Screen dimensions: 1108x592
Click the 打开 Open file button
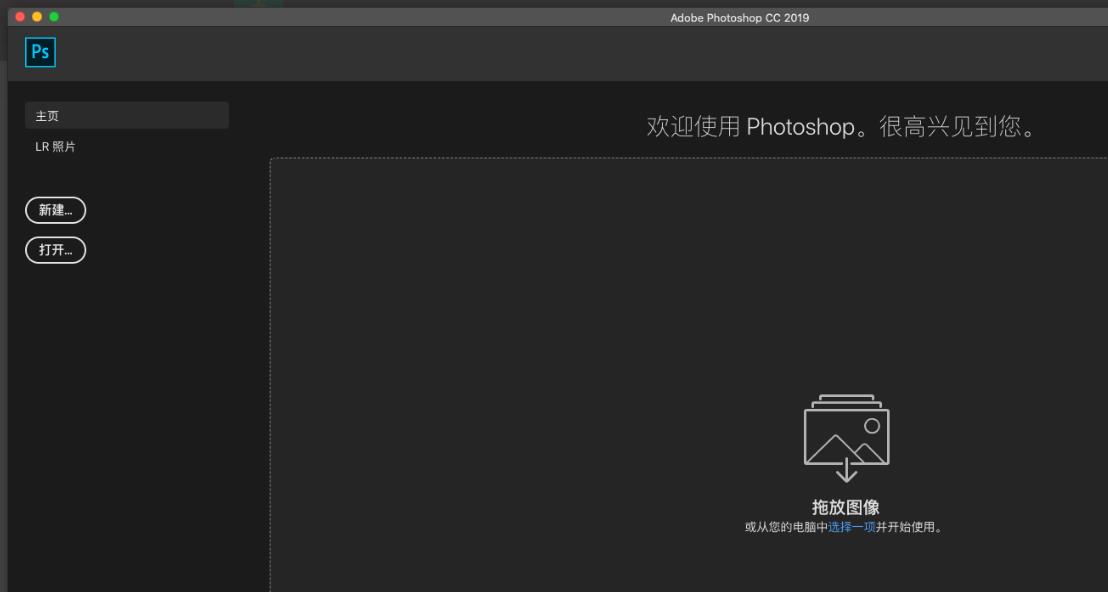(55, 250)
